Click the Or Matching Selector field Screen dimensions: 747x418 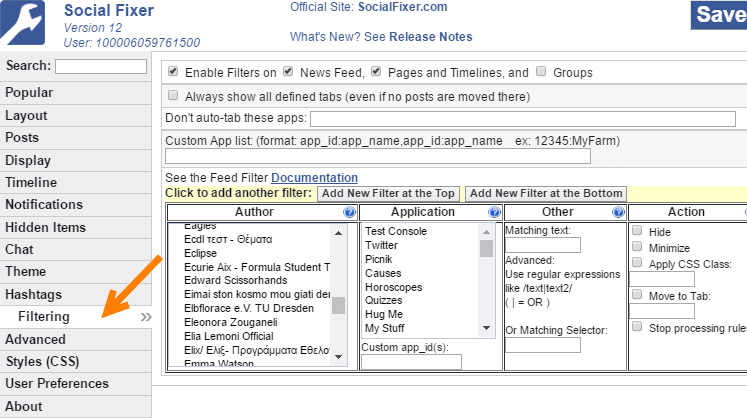(543, 345)
